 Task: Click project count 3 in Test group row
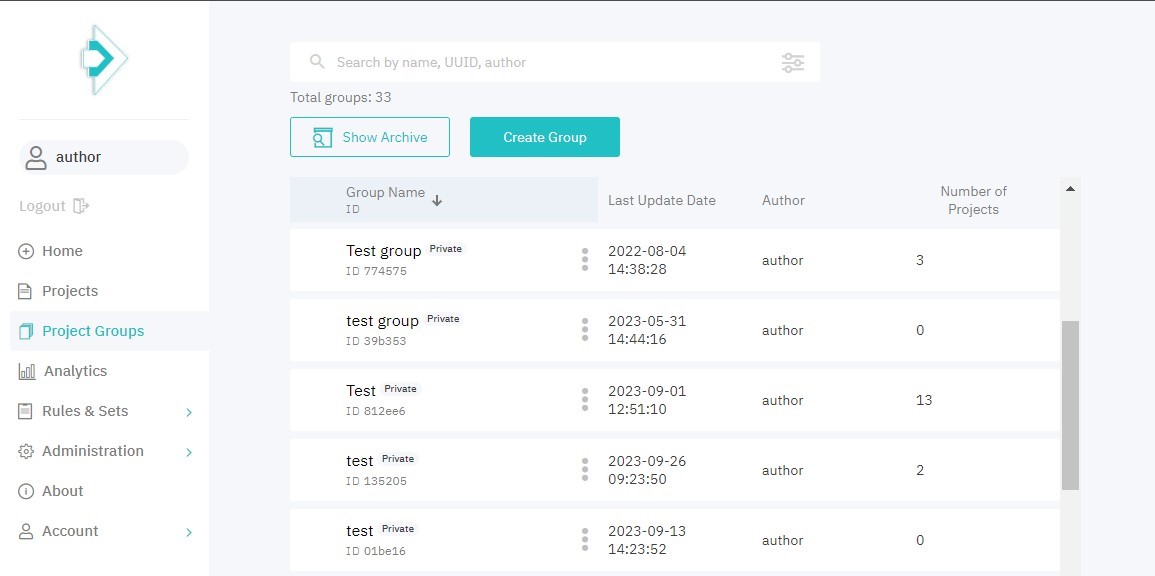920,260
